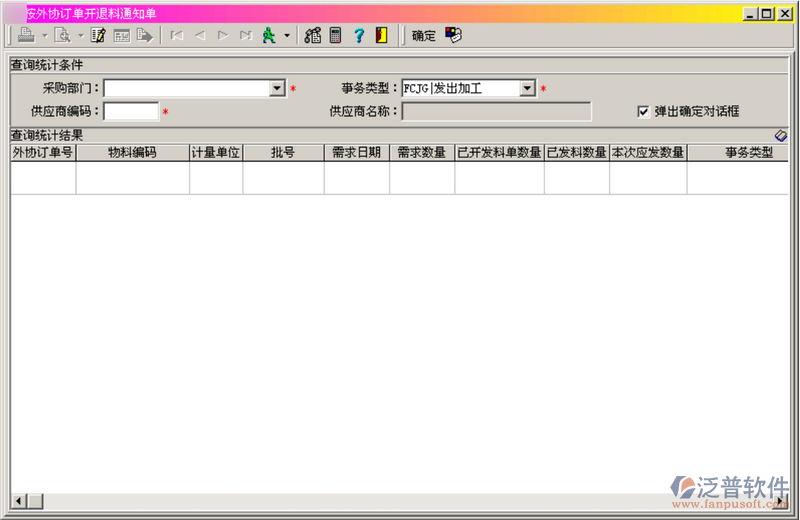Go to the next record

pyautogui.click(x=223, y=35)
